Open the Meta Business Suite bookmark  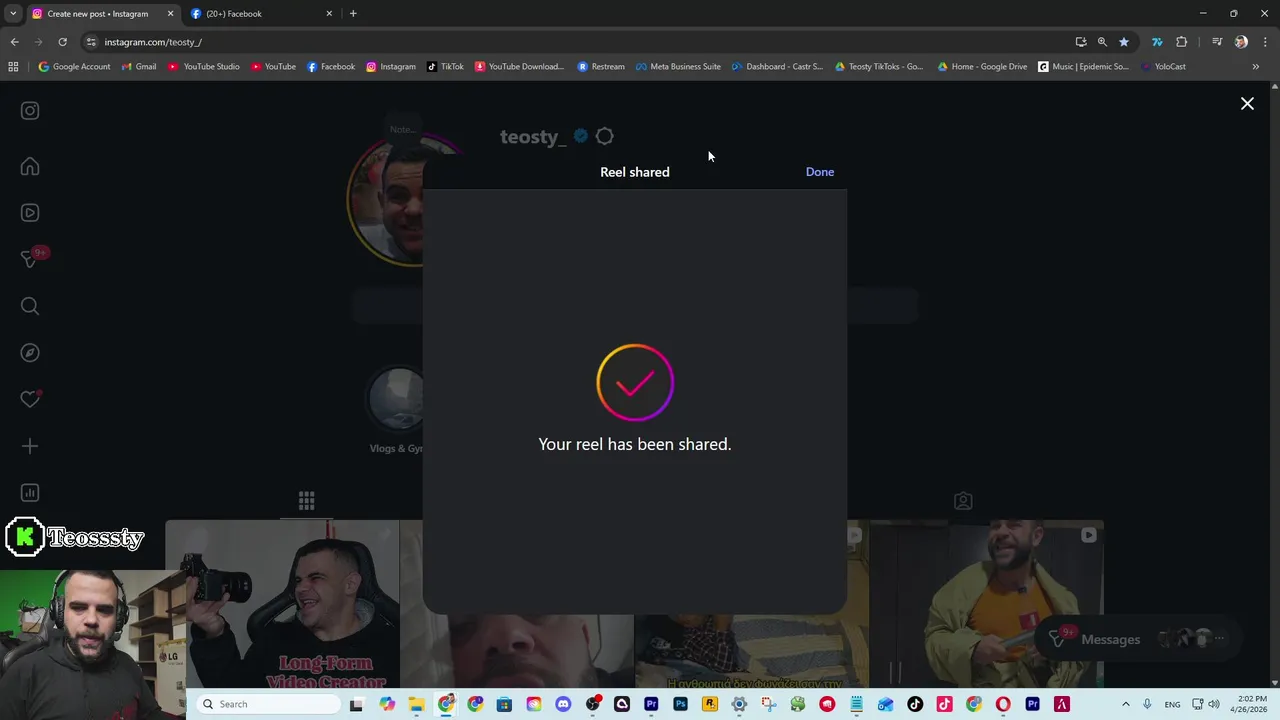click(x=677, y=67)
